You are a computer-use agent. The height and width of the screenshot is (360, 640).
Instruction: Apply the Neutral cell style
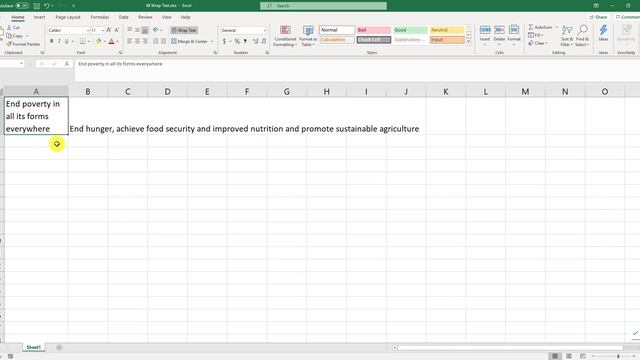[447, 30]
